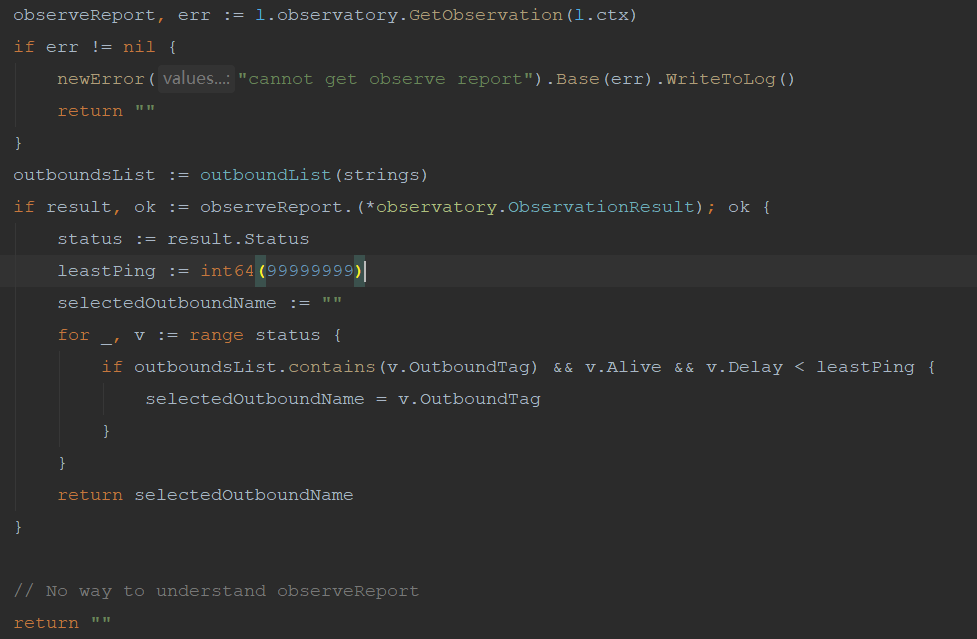Click the 'No way to understand observeReport' comment
The width and height of the screenshot is (977, 639).
click(x=216, y=591)
